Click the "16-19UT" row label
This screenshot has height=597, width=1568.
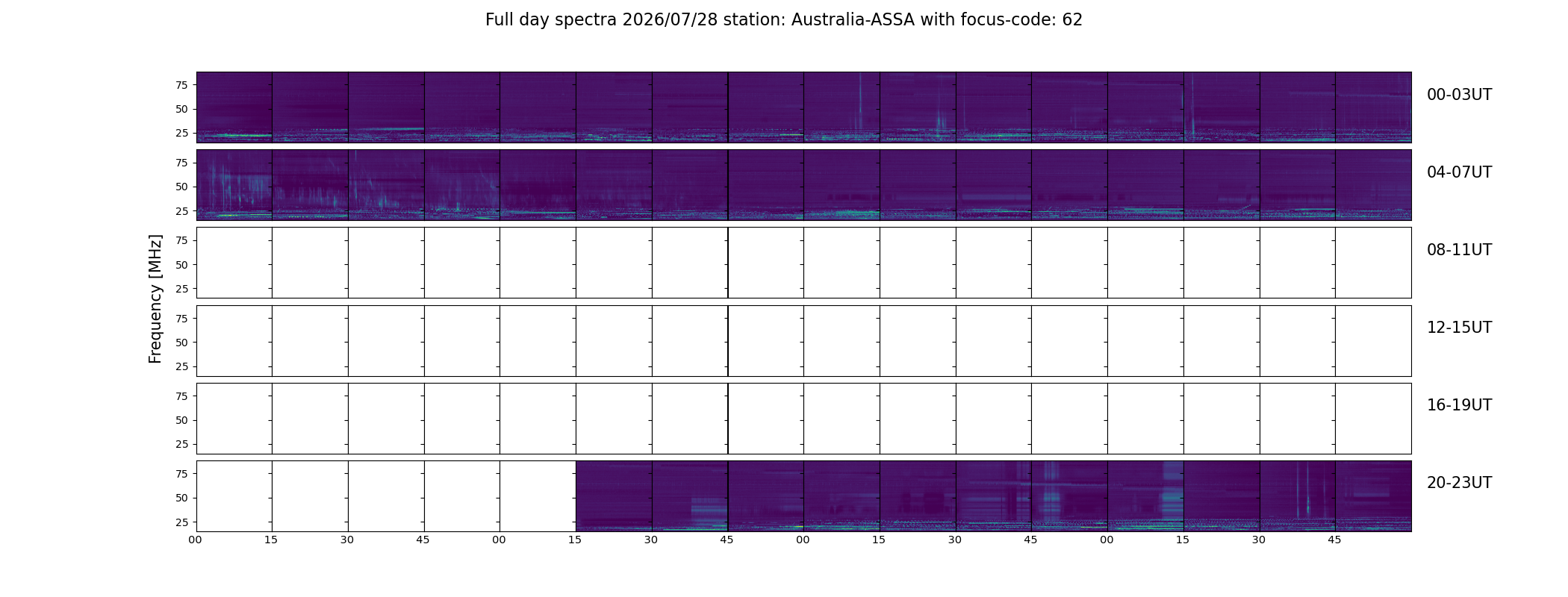click(1459, 405)
